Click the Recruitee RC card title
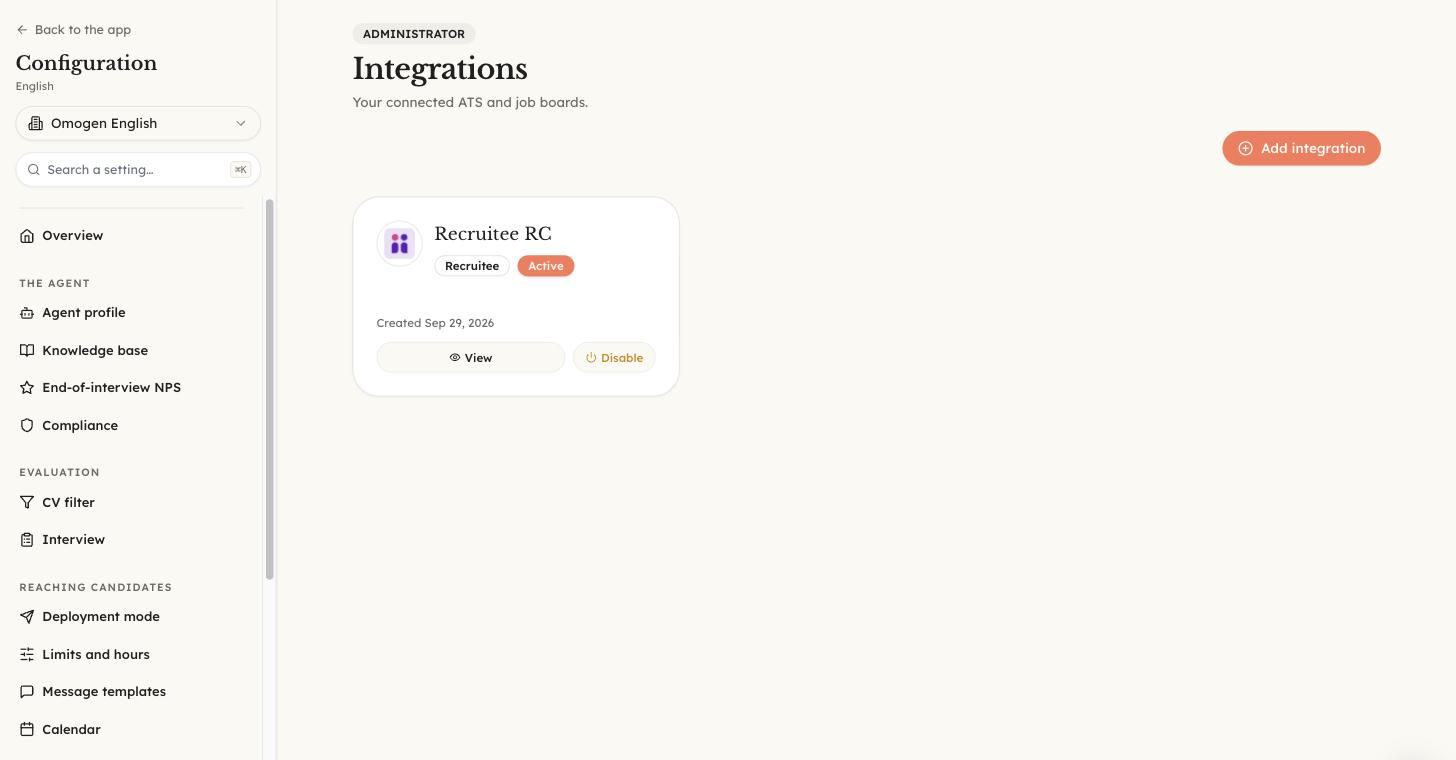The image size is (1456, 760). pyautogui.click(x=493, y=234)
